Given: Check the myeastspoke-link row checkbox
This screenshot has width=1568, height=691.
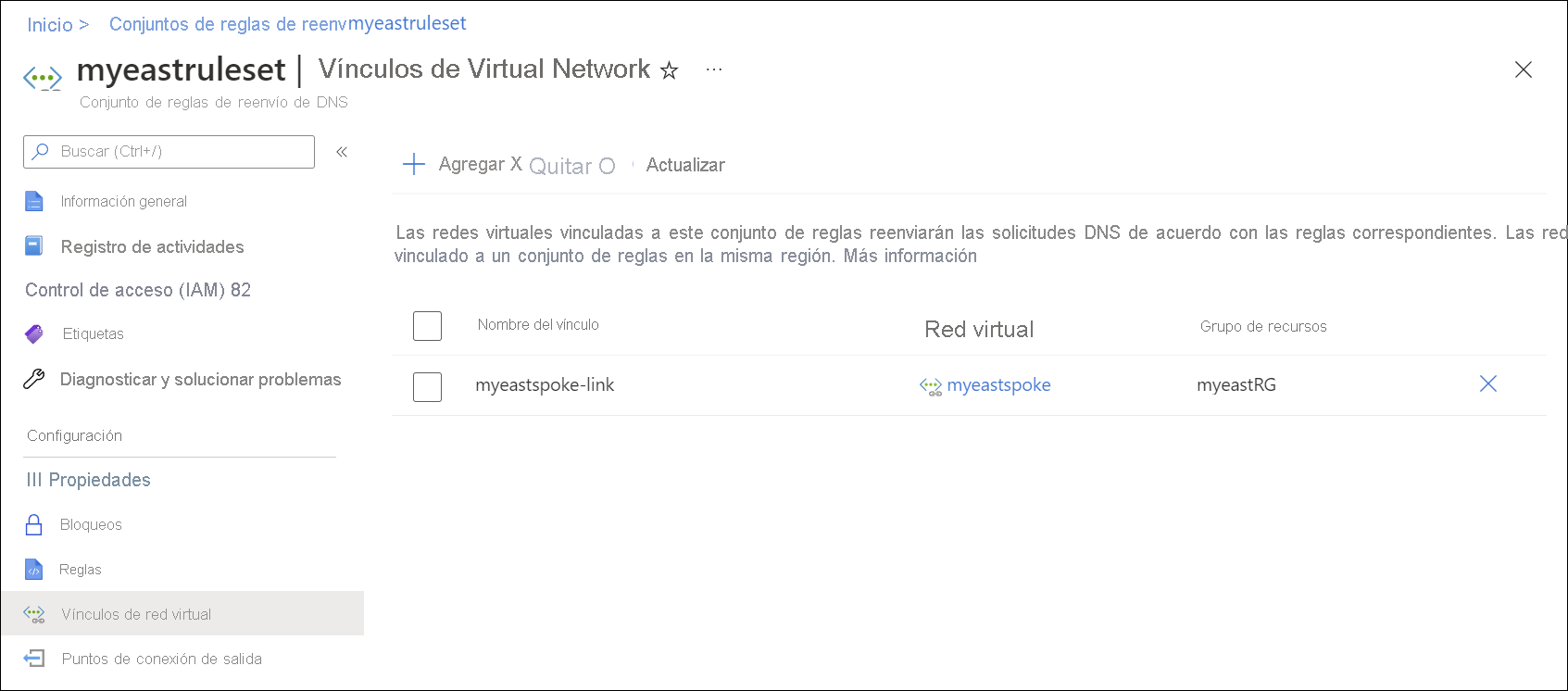Looking at the screenshot, I should click(x=427, y=386).
